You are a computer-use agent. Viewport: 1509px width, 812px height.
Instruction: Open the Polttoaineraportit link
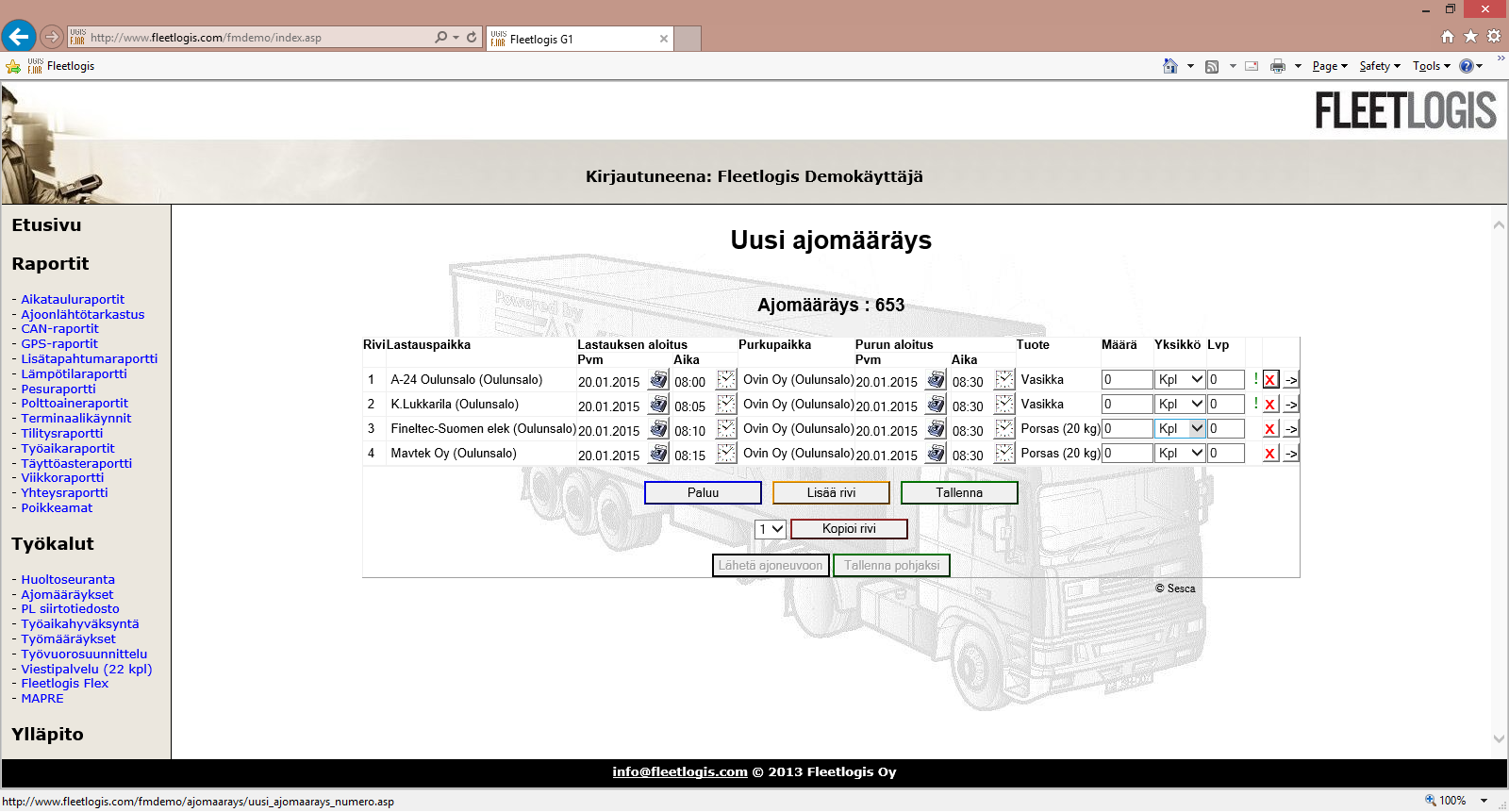click(75, 403)
